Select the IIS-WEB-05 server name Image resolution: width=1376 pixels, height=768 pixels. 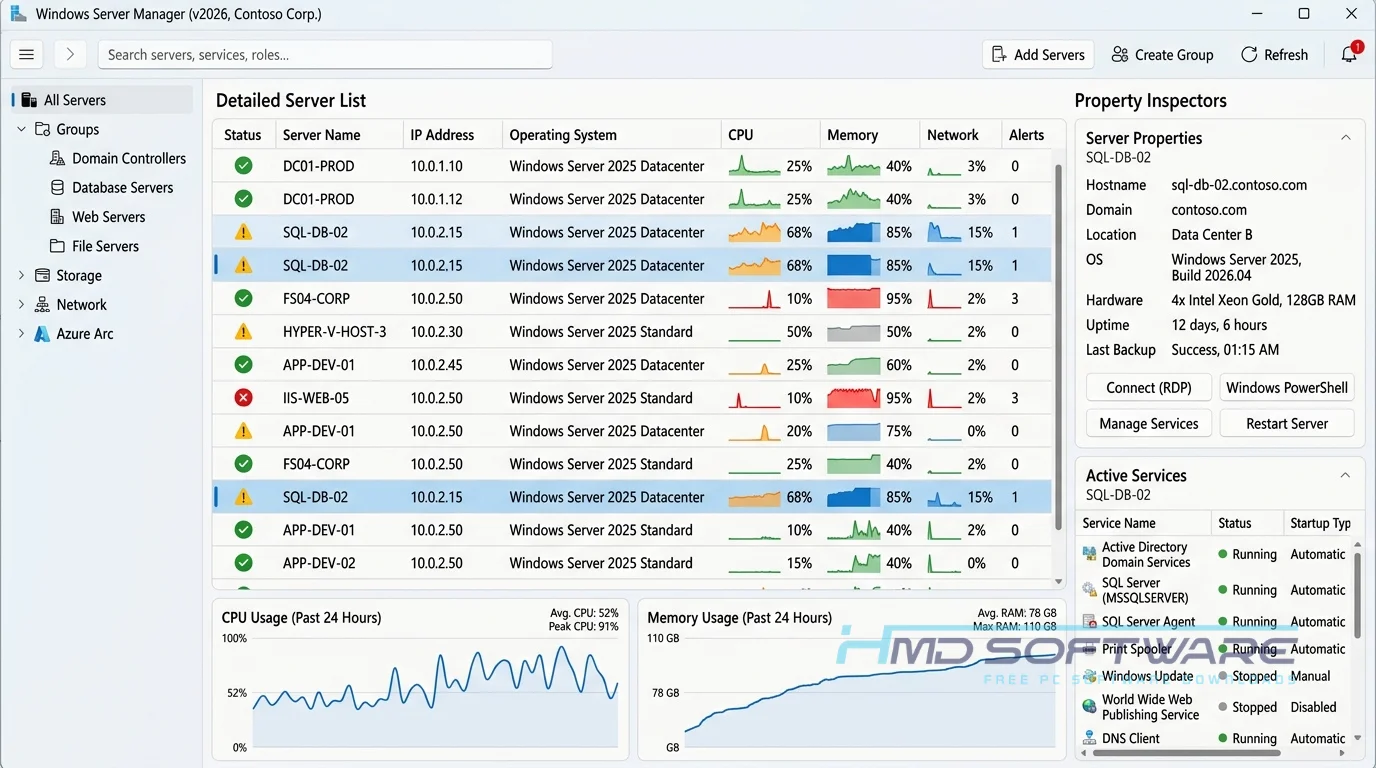click(x=316, y=398)
